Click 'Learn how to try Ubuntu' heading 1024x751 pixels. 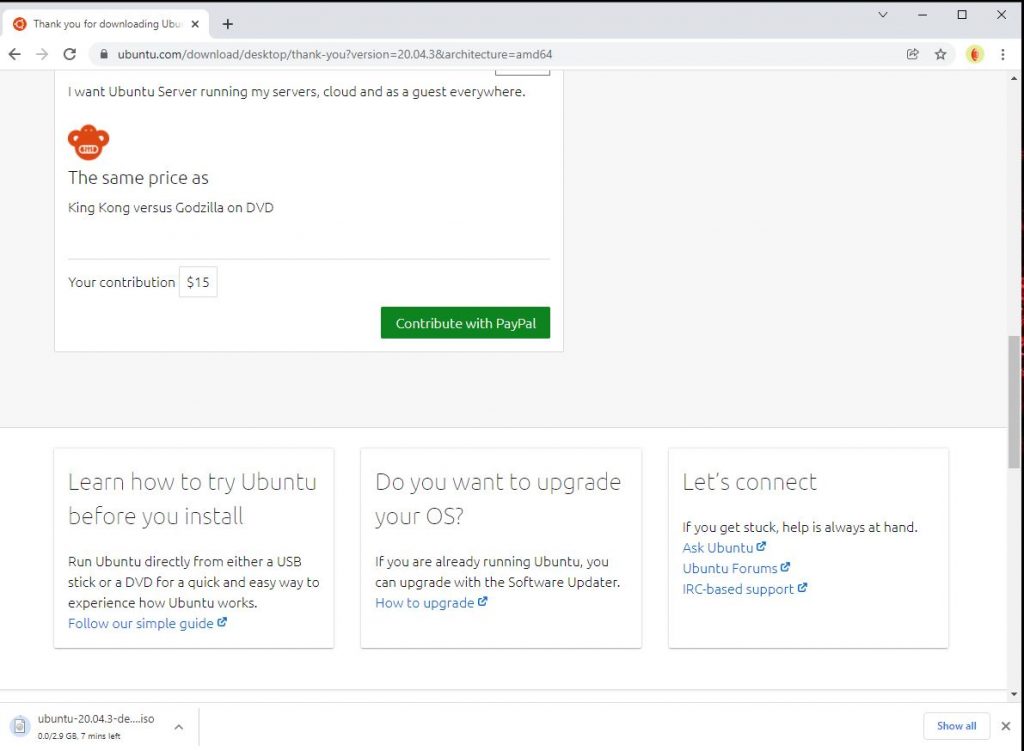pos(192,499)
